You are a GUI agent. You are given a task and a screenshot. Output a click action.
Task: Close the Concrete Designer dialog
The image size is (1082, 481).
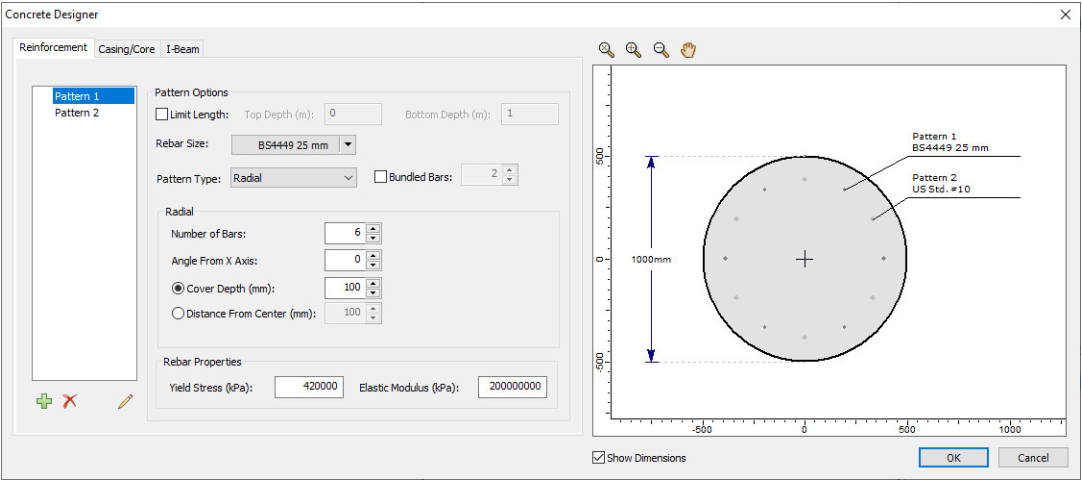point(1065,14)
